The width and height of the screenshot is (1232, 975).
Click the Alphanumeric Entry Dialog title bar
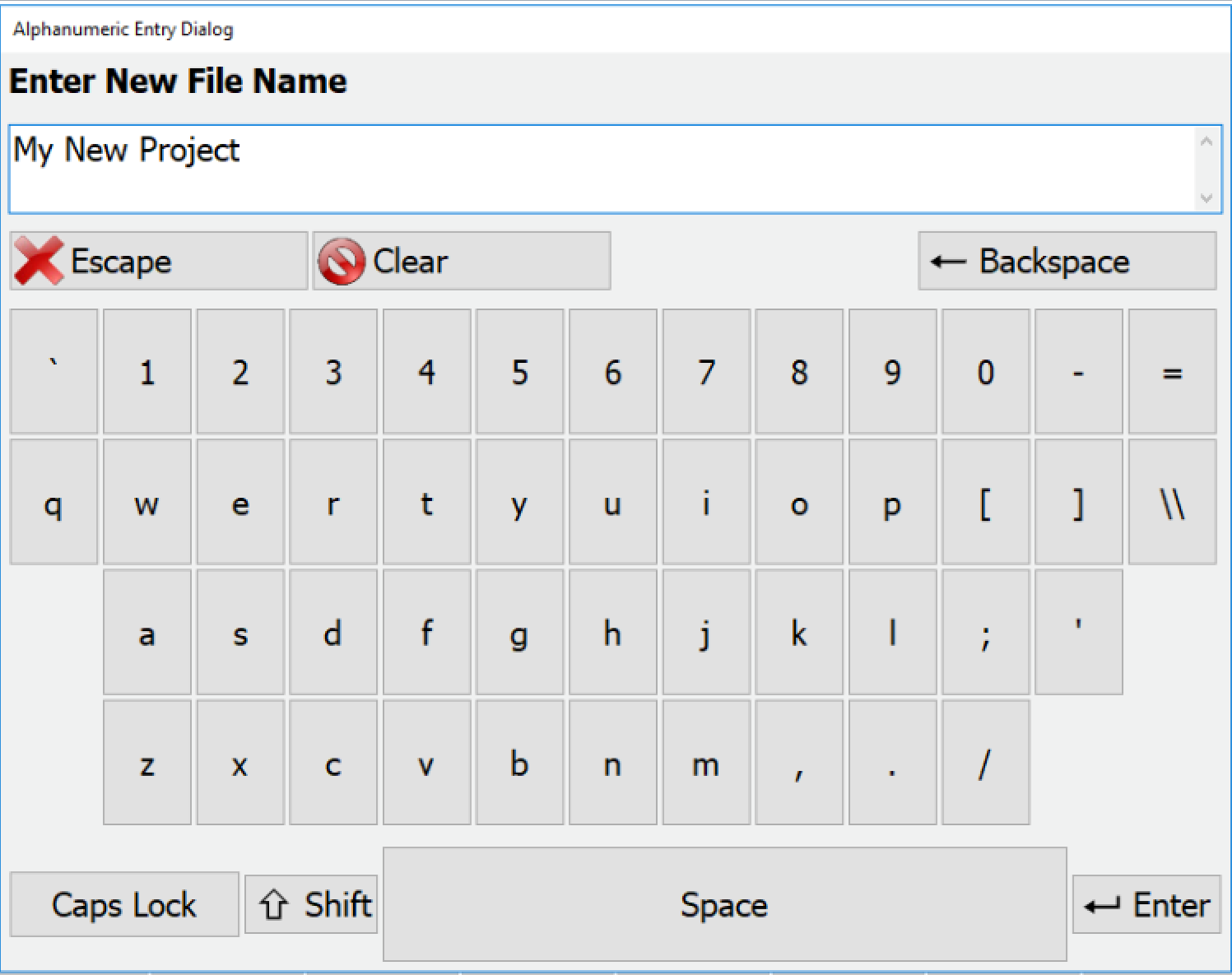[123, 29]
